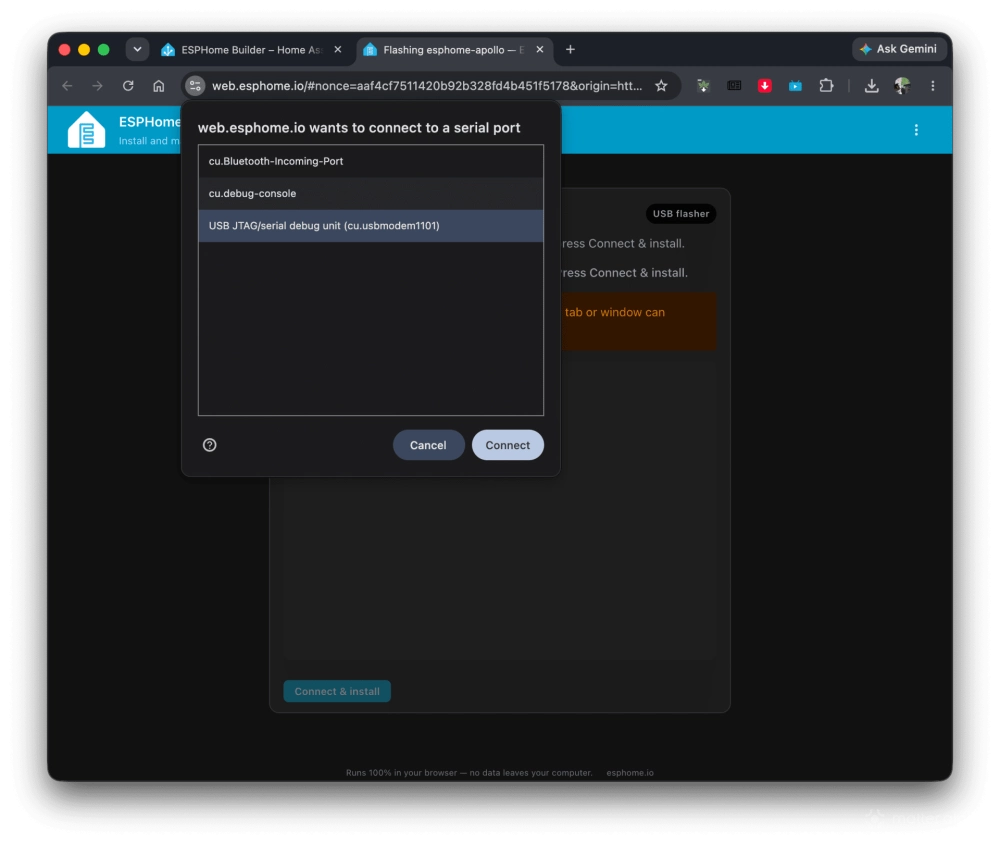1000x844 pixels.
Task: Bookmark this page with the star
Action: tap(661, 85)
